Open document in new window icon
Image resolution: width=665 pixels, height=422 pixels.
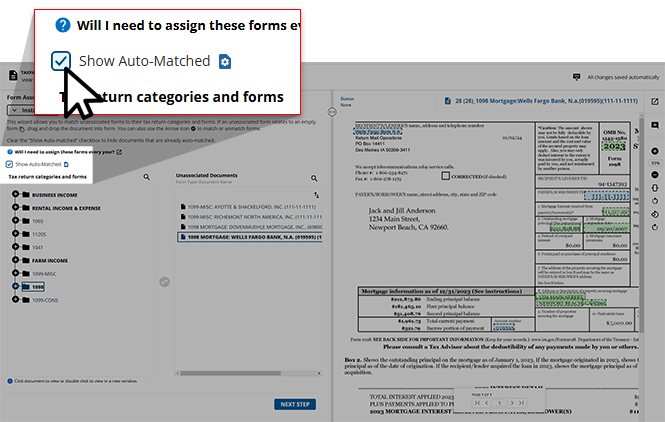(655, 101)
